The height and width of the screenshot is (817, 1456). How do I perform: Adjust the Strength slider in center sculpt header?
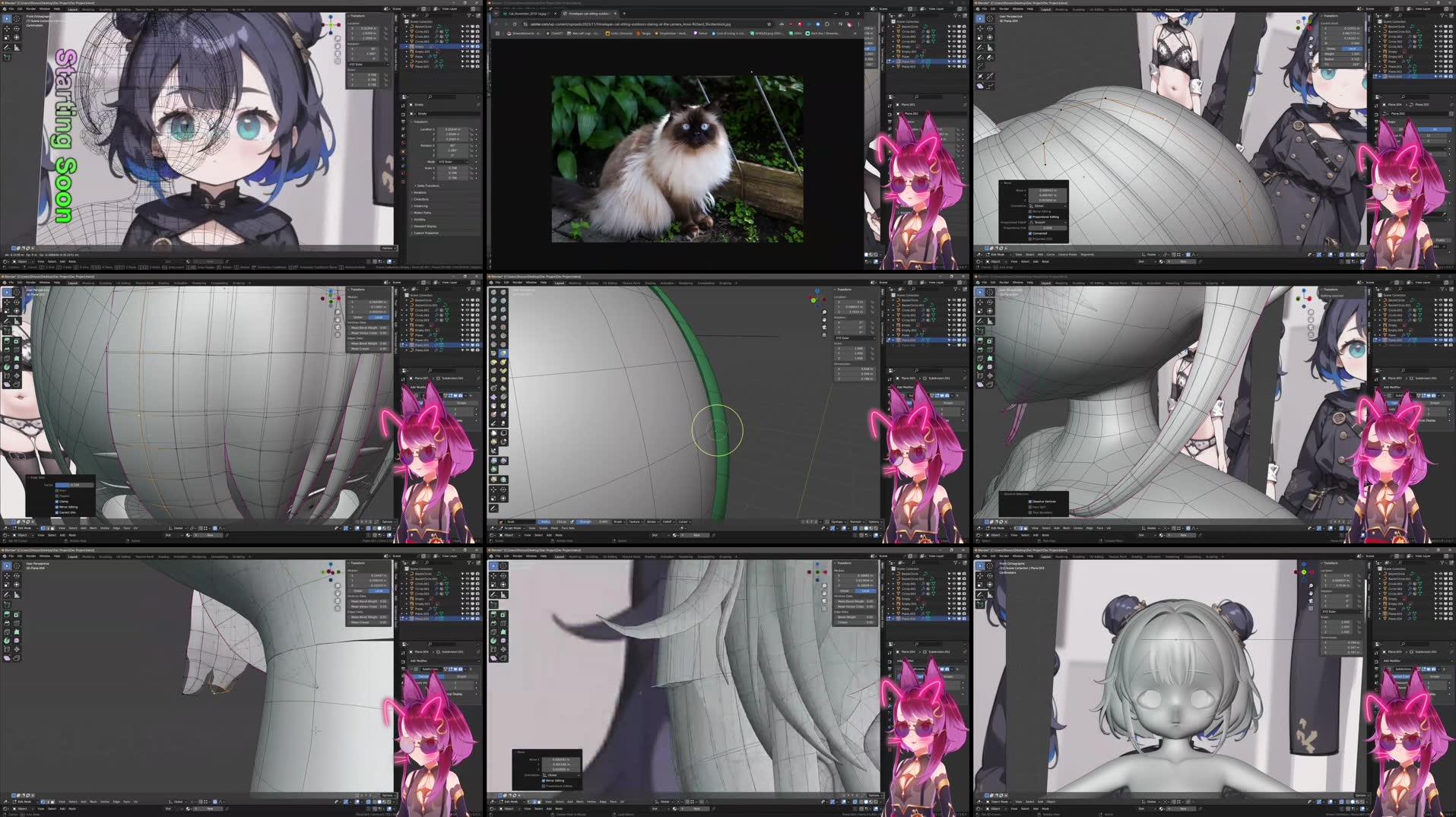coord(593,522)
